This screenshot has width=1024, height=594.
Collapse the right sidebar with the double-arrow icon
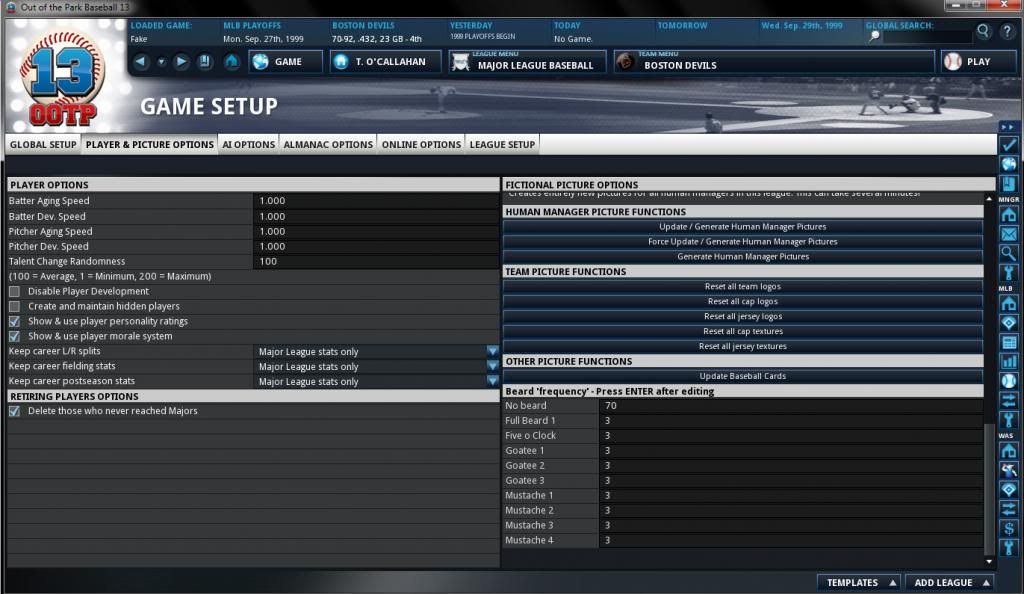click(1007, 127)
